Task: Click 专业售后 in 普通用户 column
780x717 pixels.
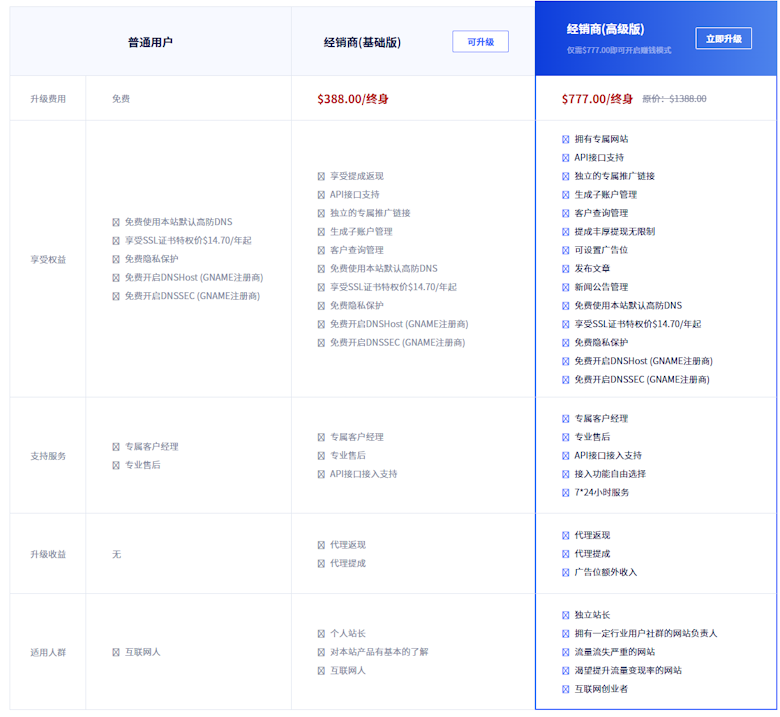Action: (x=142, y=465)
